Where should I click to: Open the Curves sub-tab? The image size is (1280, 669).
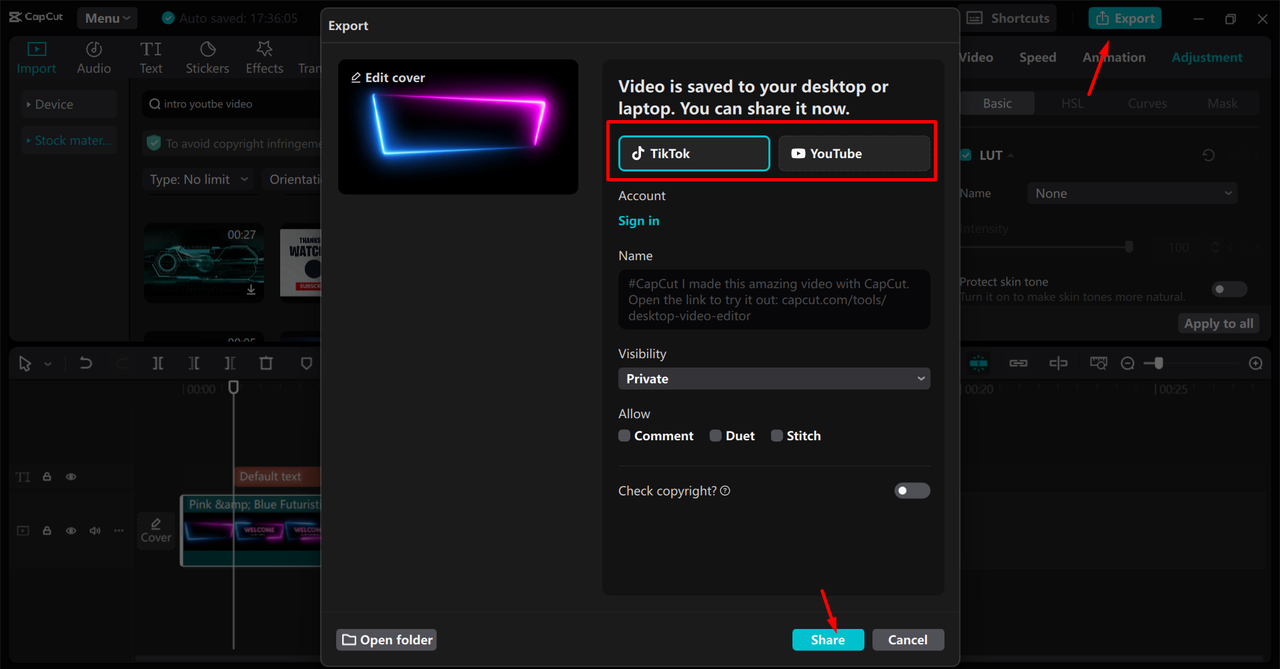pos(1147,103)
